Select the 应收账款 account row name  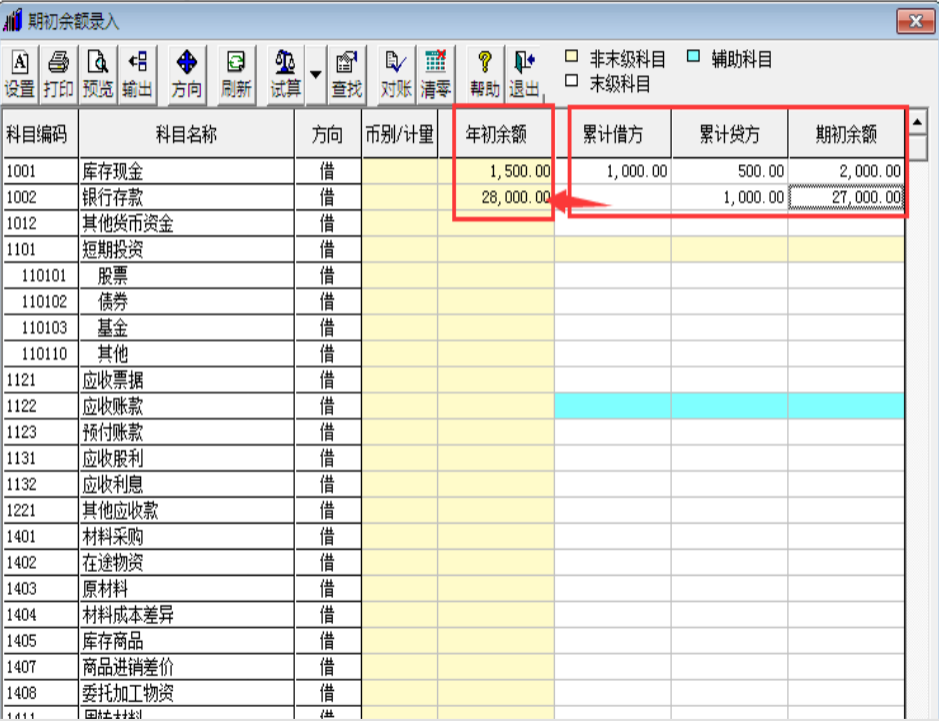point(112,406)
